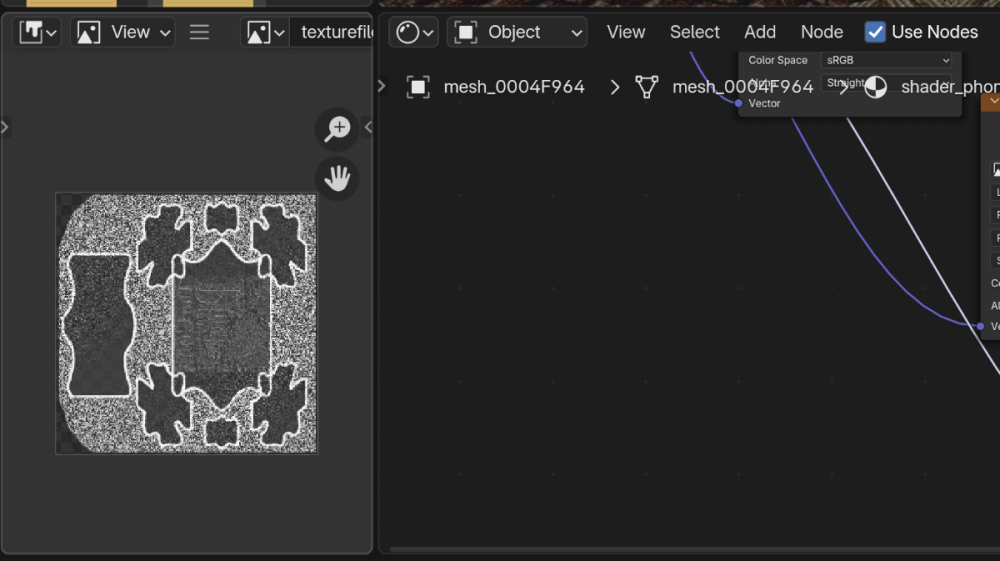Screen dimensions: 1000x561
Task: Click the pan hand gizmo in image editor
Action: [x=337, y=178]
